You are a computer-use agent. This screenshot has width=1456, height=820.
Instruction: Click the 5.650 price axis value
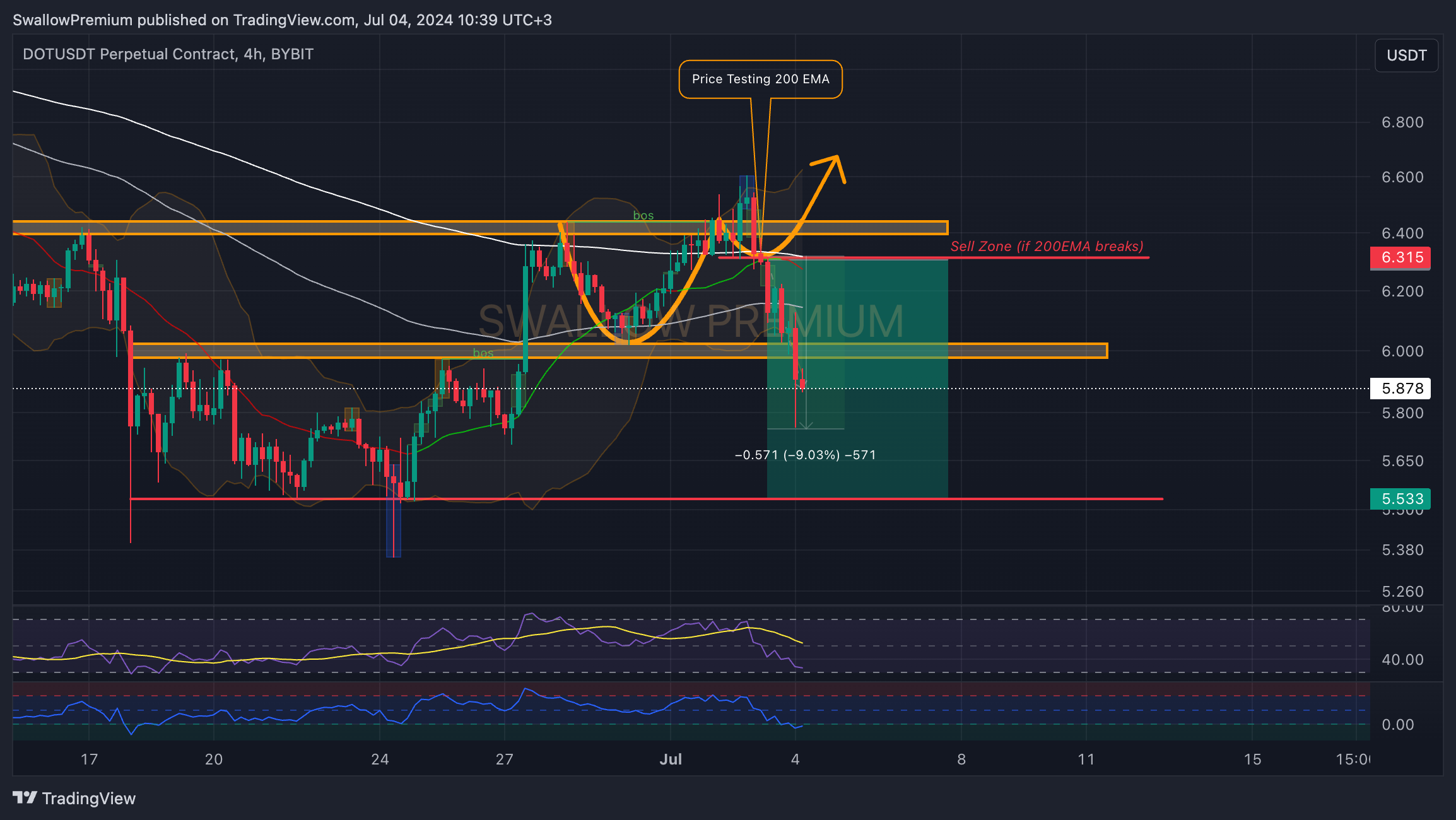[x=1402, y=461]
